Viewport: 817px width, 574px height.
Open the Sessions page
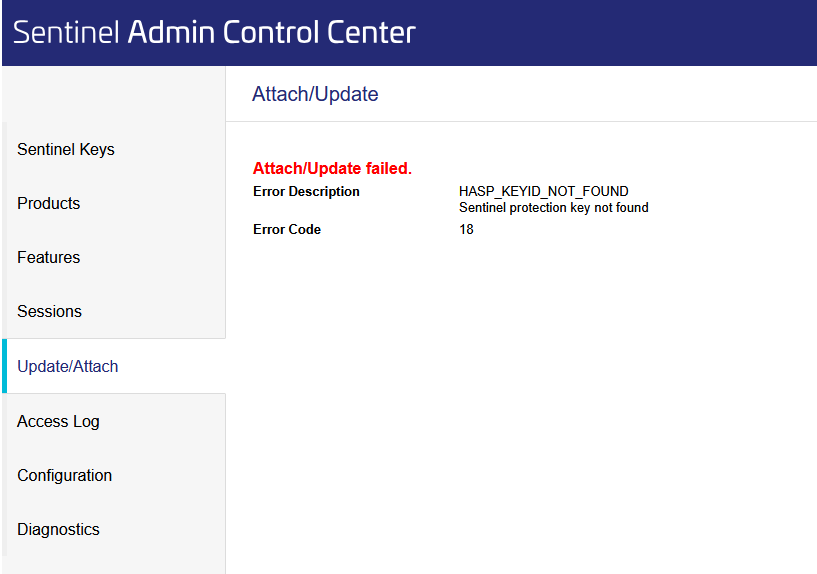click(x=50, y=312)
